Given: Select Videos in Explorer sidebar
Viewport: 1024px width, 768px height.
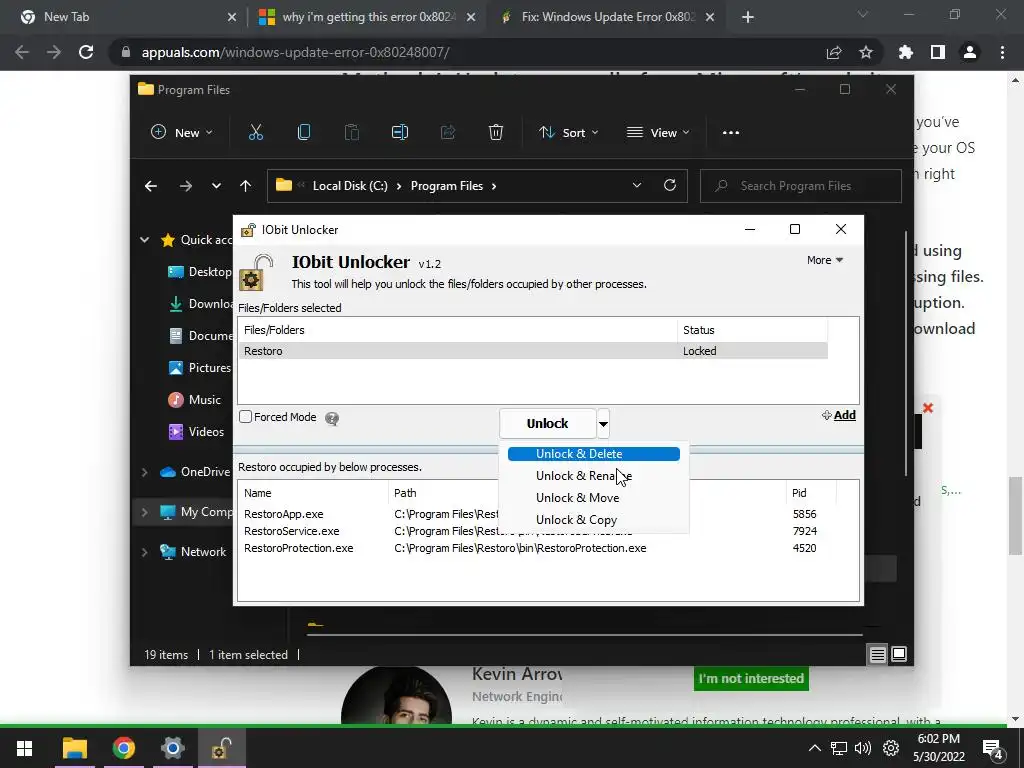Looking at the screenshot, I should tap(196, 432).
